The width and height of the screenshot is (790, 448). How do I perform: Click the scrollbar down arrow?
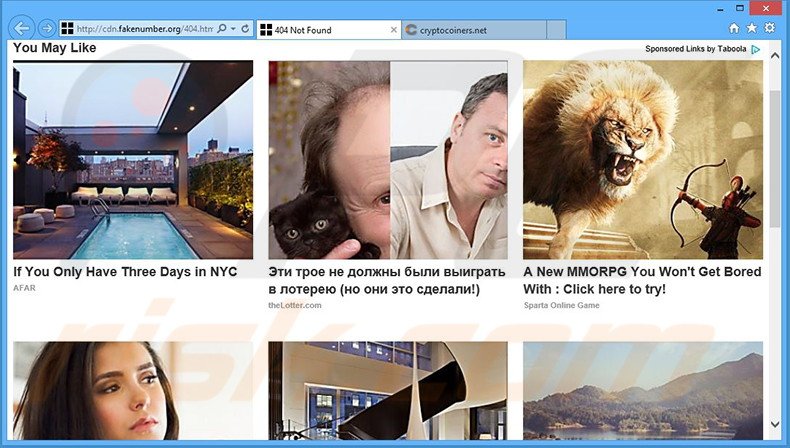(775, 425)
